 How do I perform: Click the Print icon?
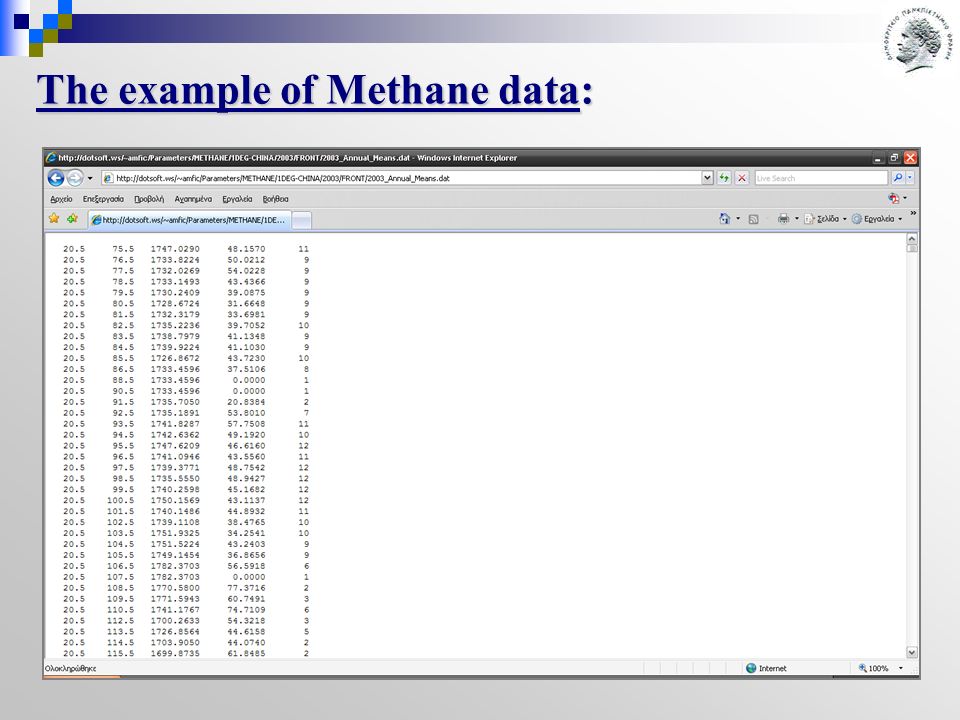[x=783, y=219]
